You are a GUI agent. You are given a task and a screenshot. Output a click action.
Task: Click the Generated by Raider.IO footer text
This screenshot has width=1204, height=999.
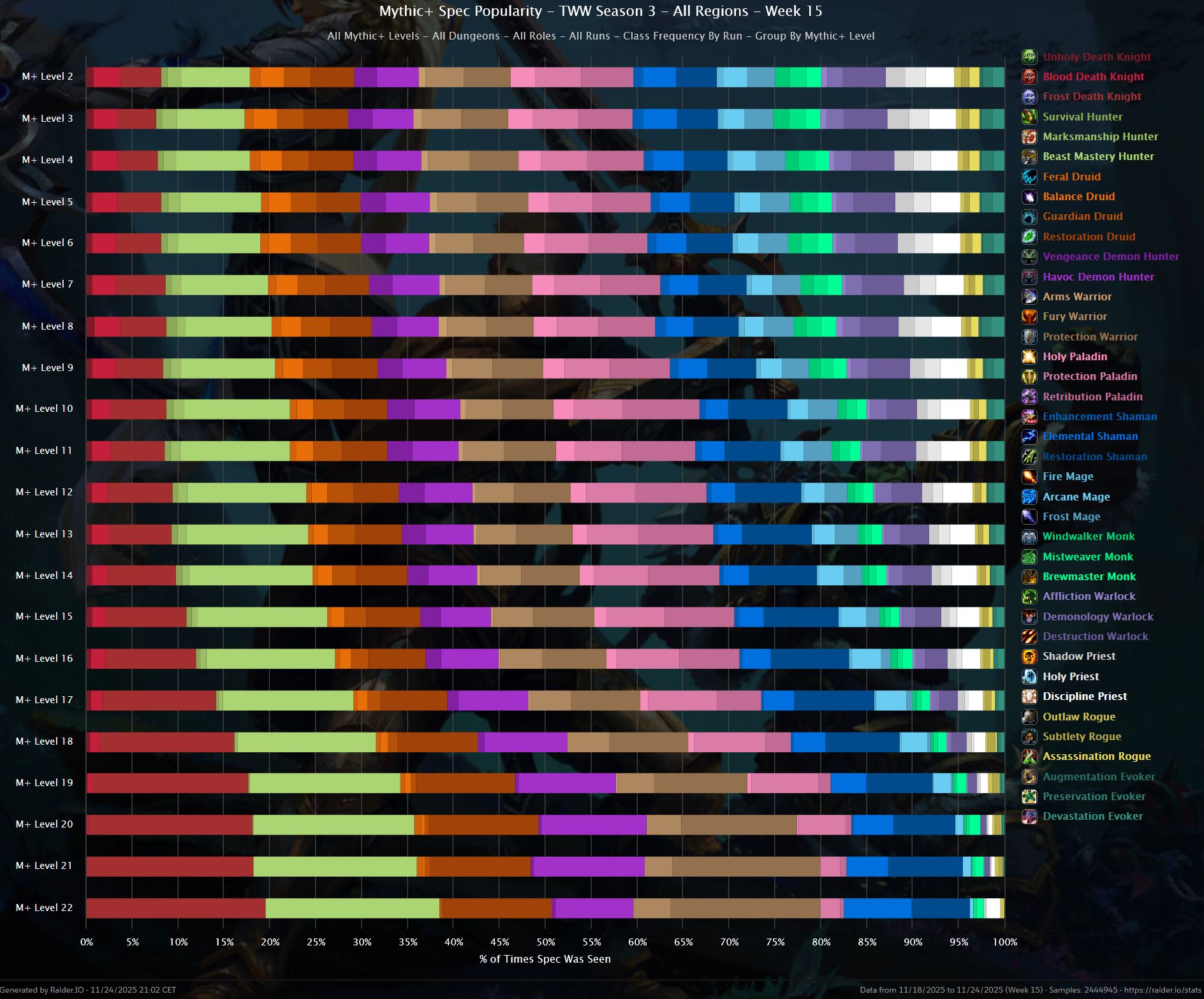point(88,990)
